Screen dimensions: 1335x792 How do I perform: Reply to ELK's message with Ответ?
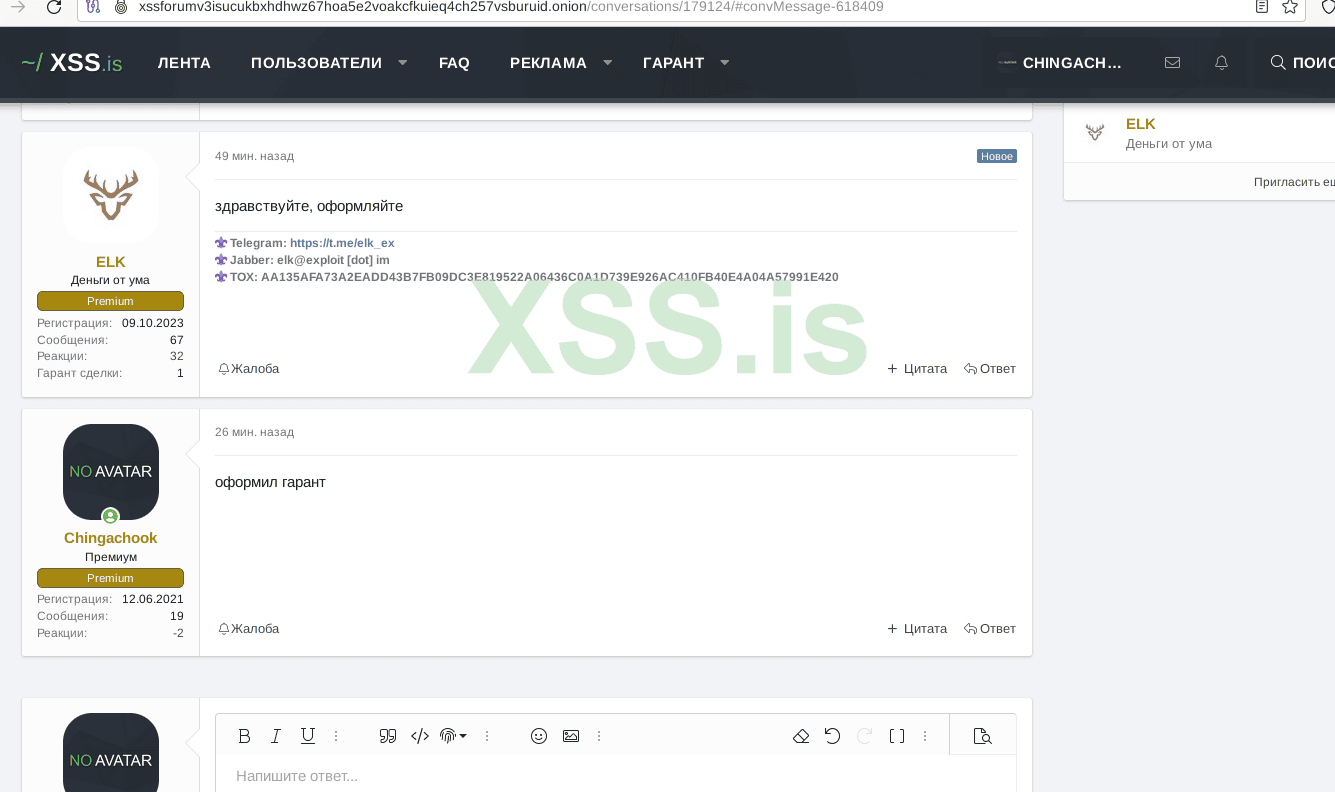[990, 369]
